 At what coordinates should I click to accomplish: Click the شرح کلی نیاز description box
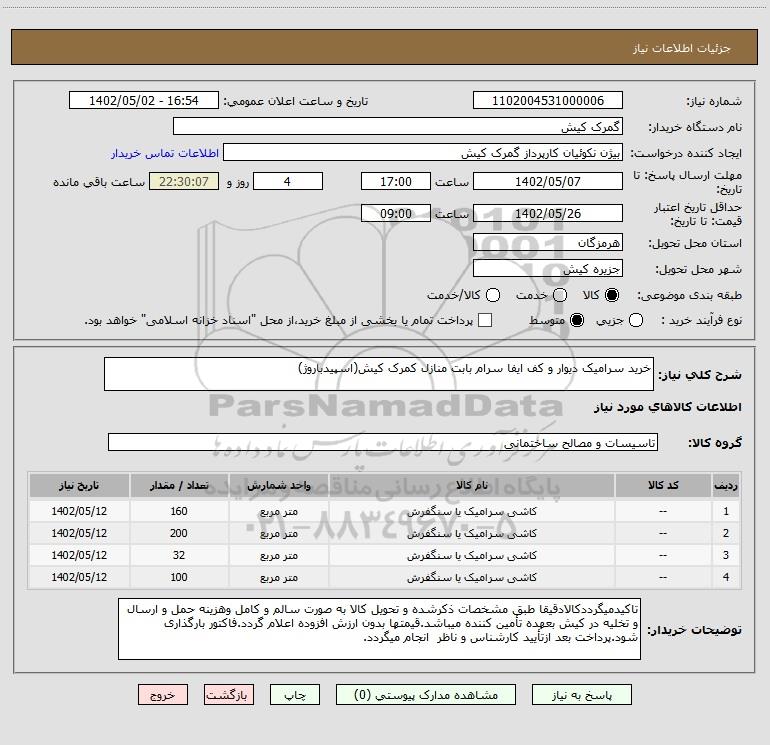(x=379, y=374)
